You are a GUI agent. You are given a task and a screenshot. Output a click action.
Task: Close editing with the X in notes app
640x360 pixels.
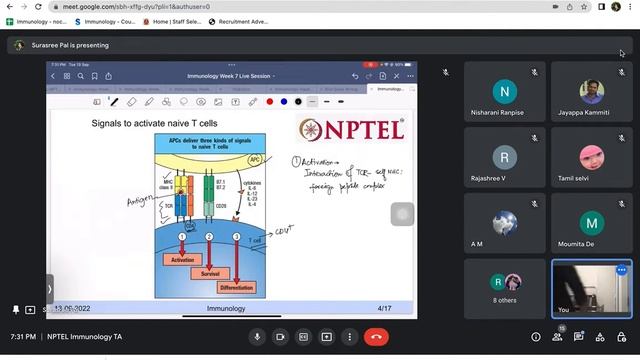[x=397, y=76]
